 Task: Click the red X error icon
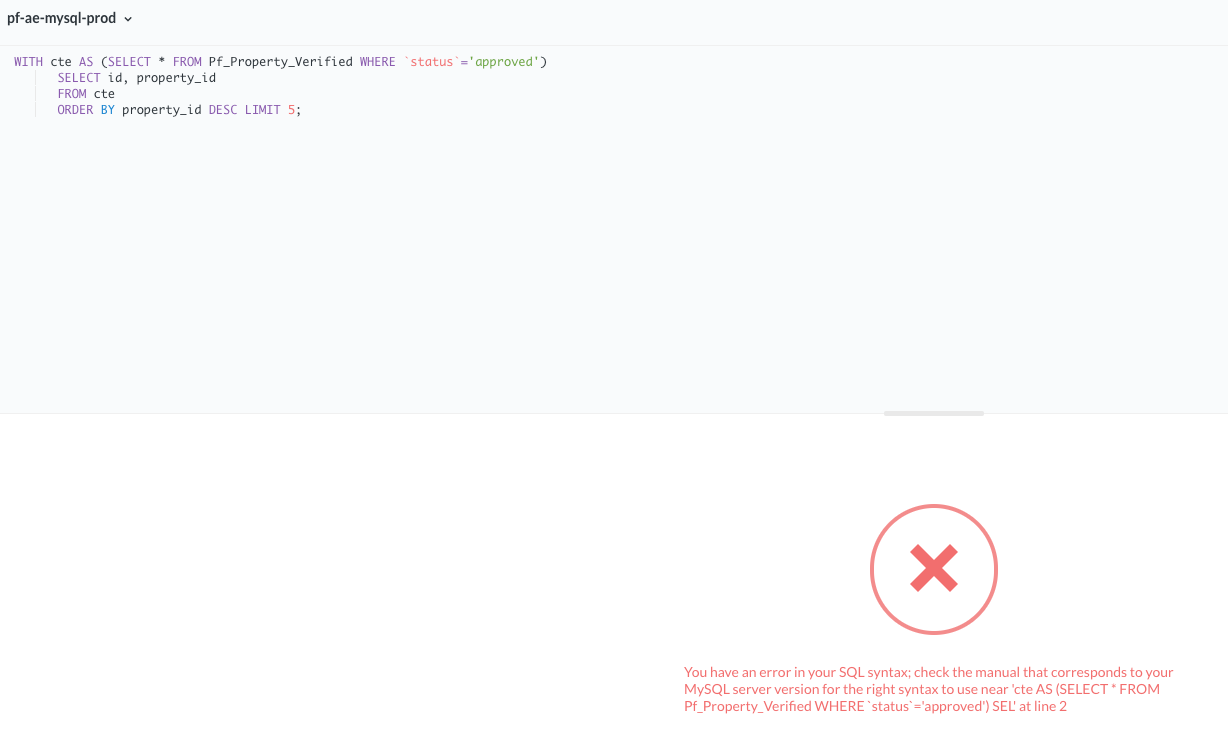pyautogui.click(x=933, y=569)
